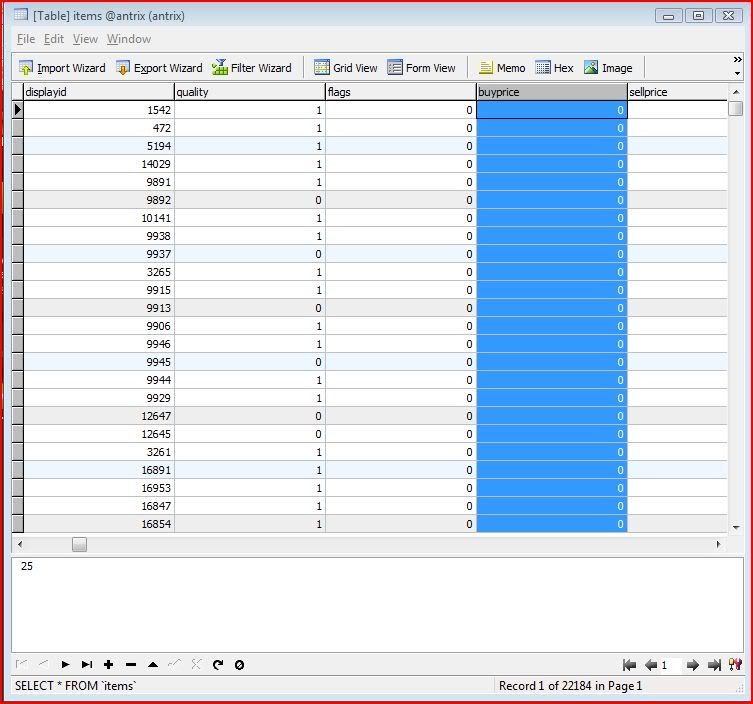Click the buyprice column header
This screenshot has height=704, width=753.
(x=552, y=92)
